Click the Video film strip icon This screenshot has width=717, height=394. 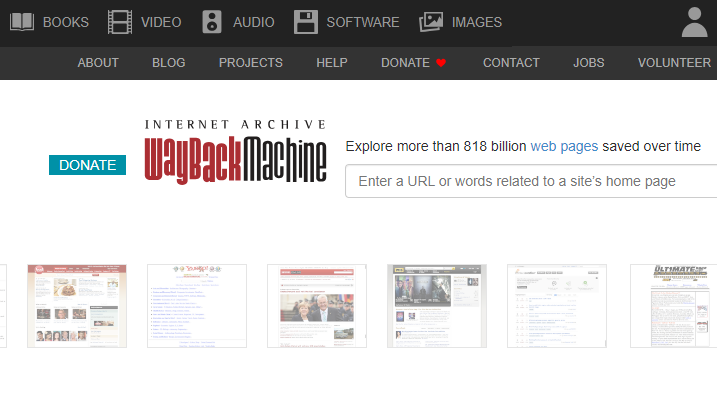click(x=120, y=22)
